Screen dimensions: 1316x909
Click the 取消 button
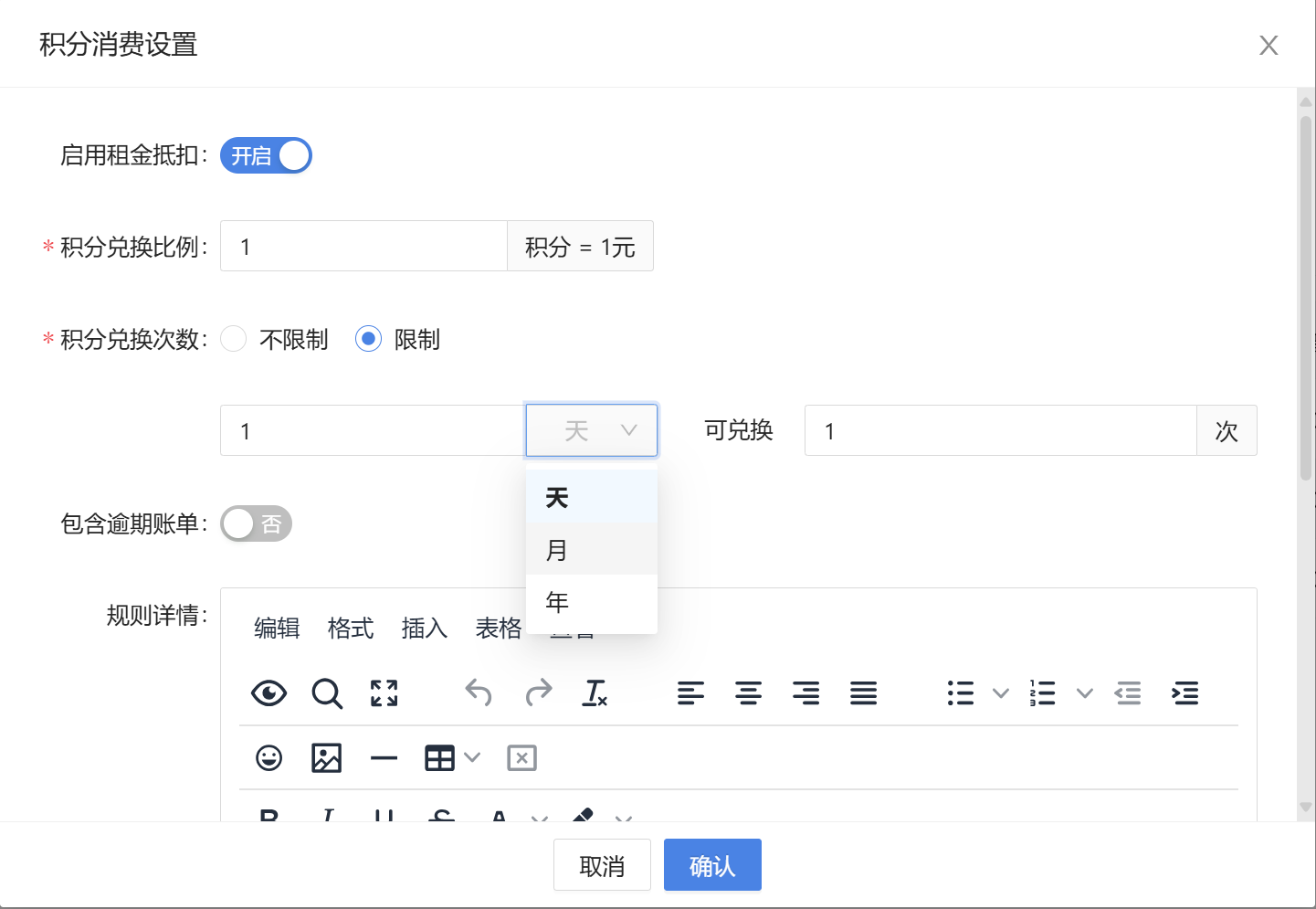[602, 865]
